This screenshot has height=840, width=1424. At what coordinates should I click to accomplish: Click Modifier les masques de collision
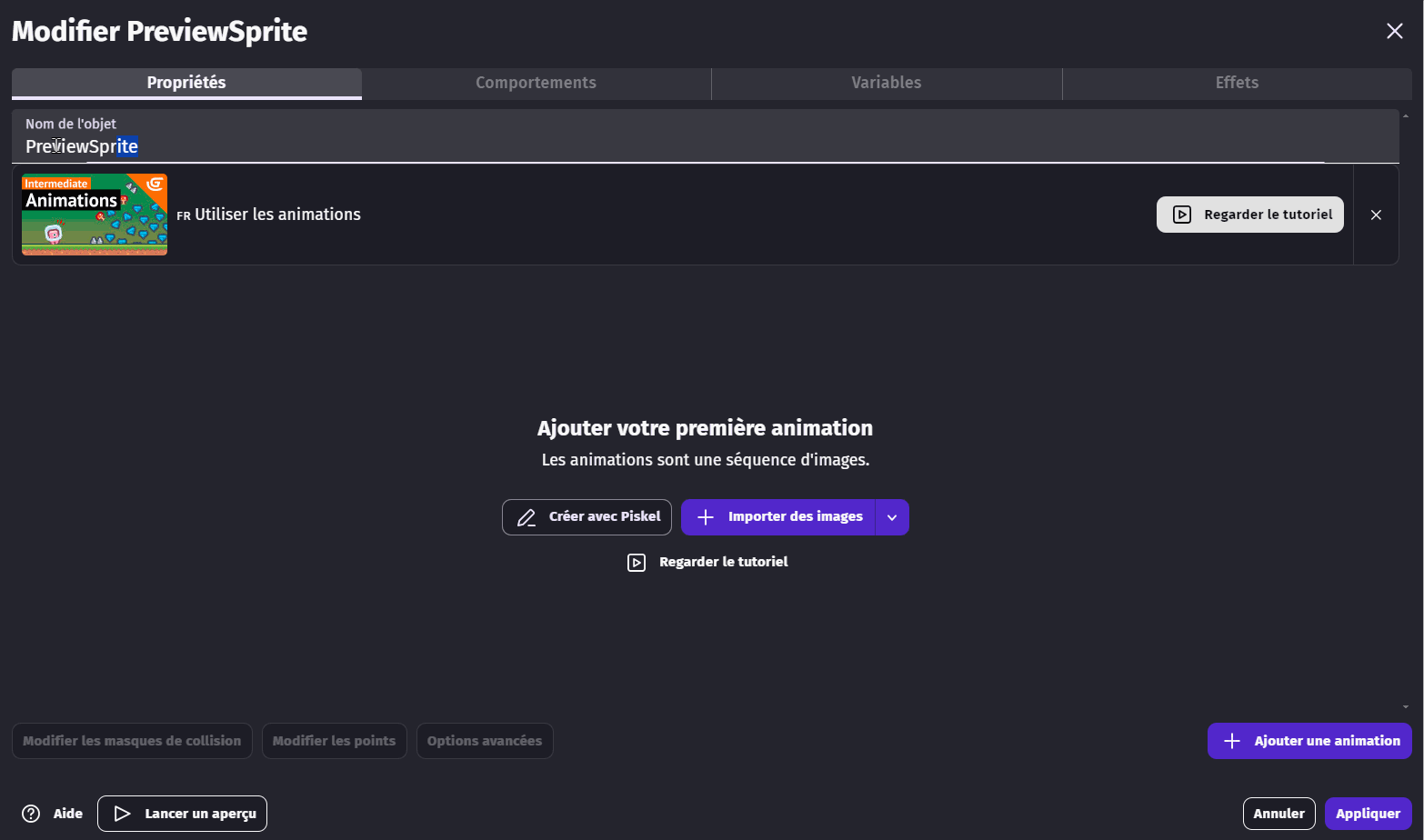tap(132, 741)
